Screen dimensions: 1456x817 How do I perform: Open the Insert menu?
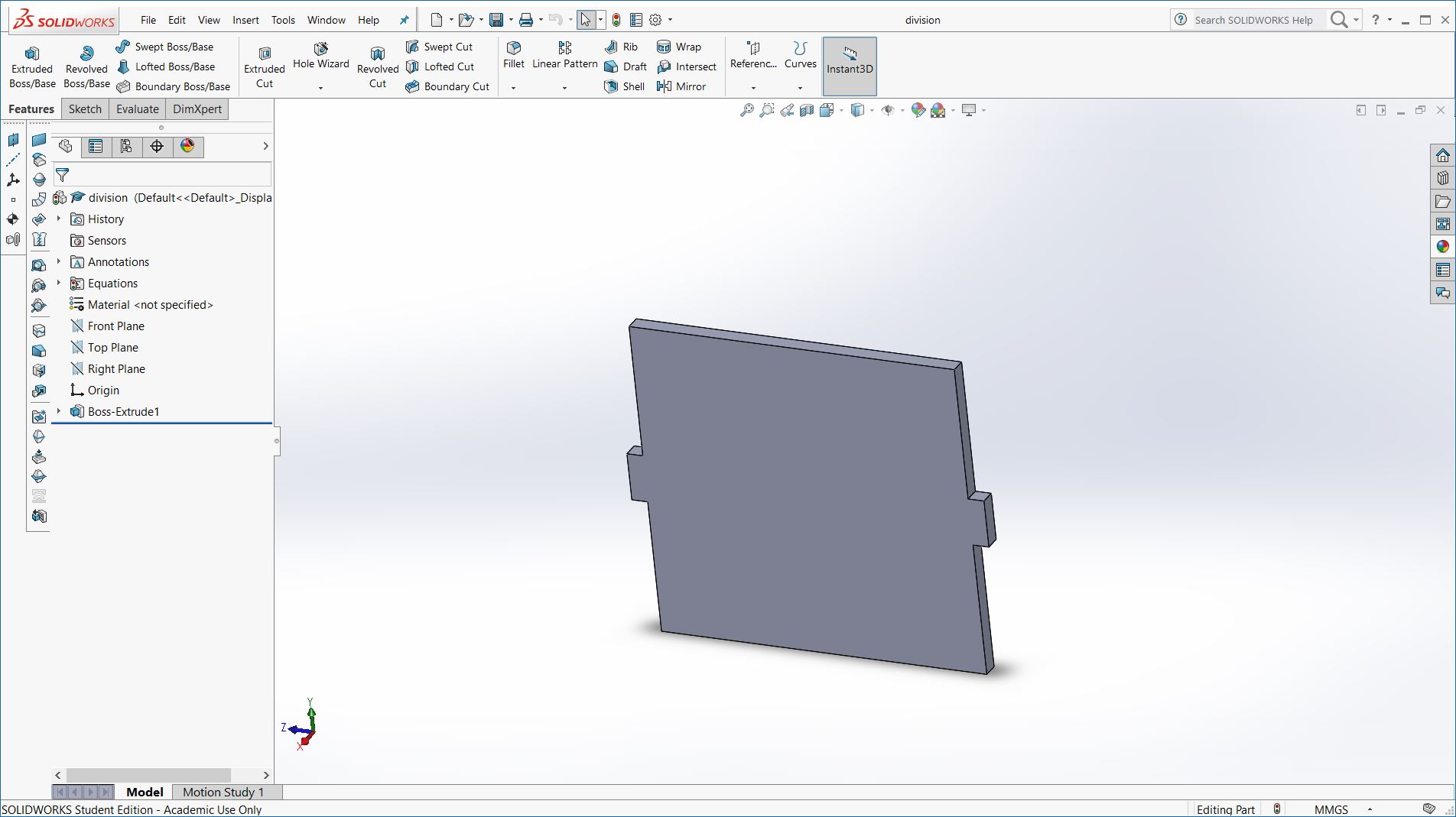(245, 20)
